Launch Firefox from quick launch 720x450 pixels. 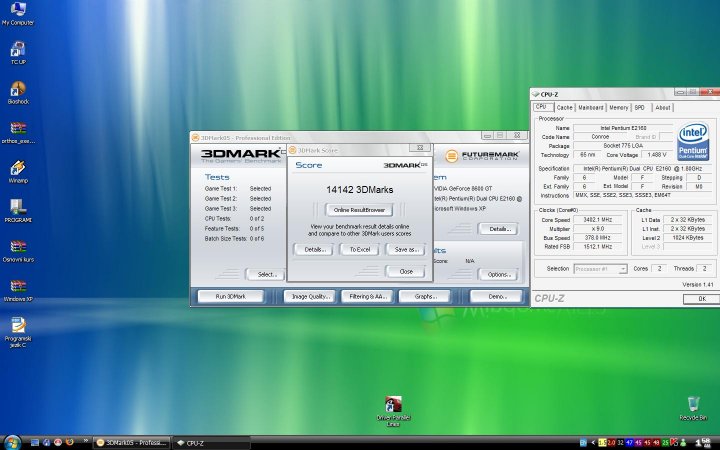click(x=70, y=442)
